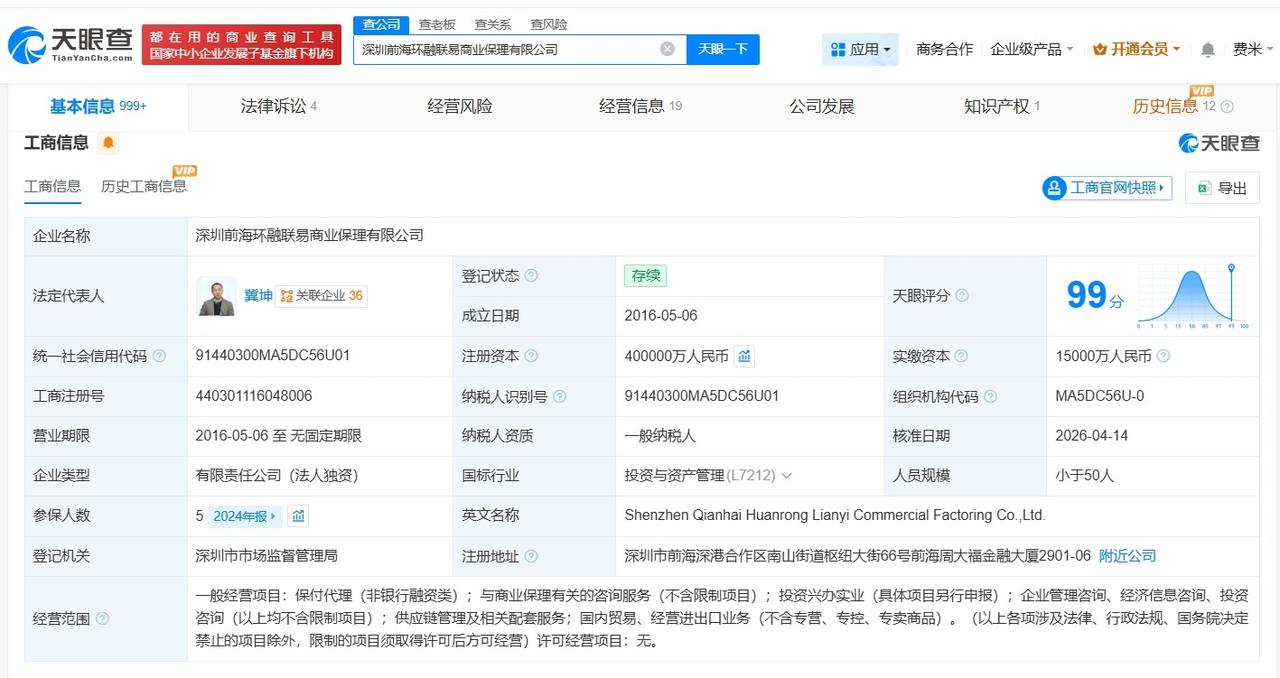Click the help icon next to 统一社会信用代码
Screen dimensions: 1280x678
[x=159, y=356]
